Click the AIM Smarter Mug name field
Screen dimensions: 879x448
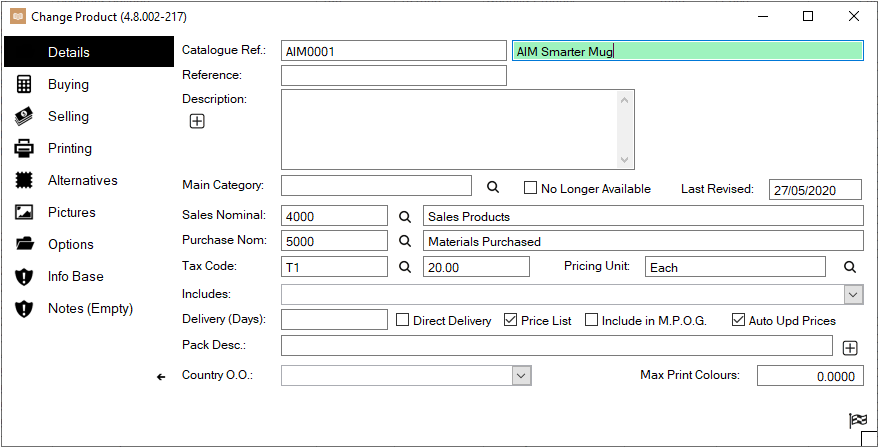click(x=688, y=50)
